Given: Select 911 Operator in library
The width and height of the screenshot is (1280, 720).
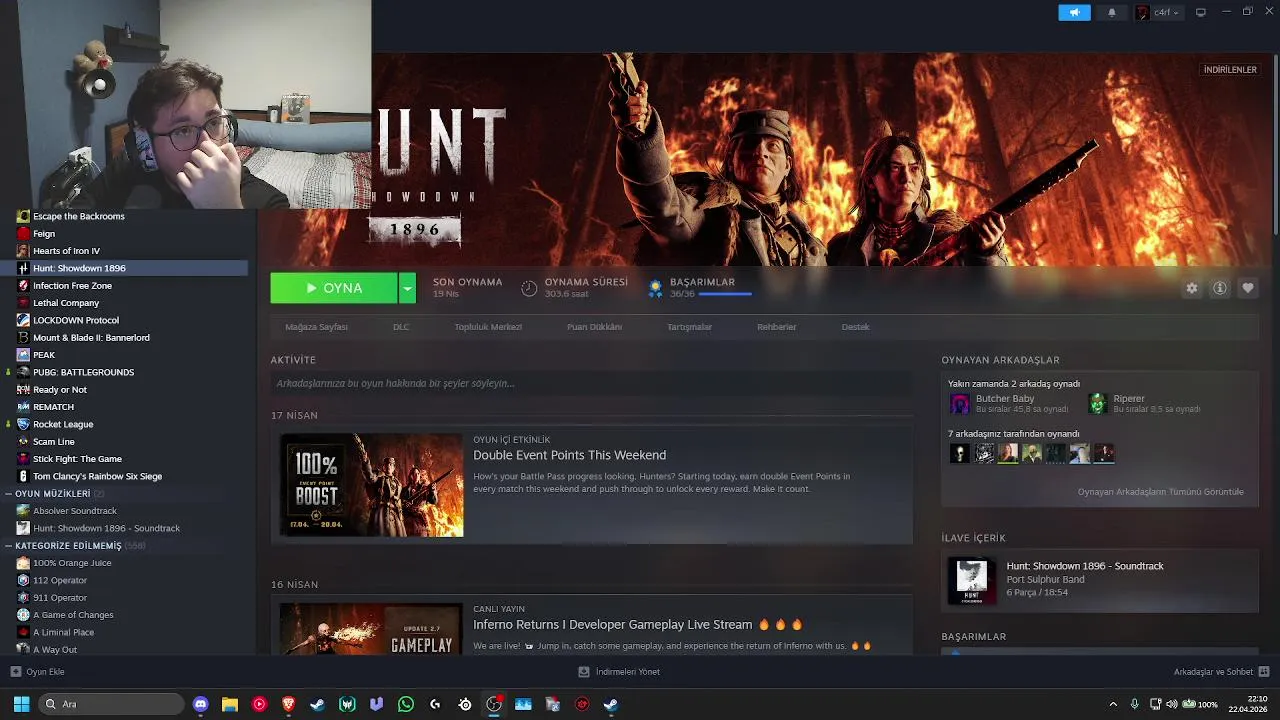Looking at the screenshot, I should click(60, 598).
